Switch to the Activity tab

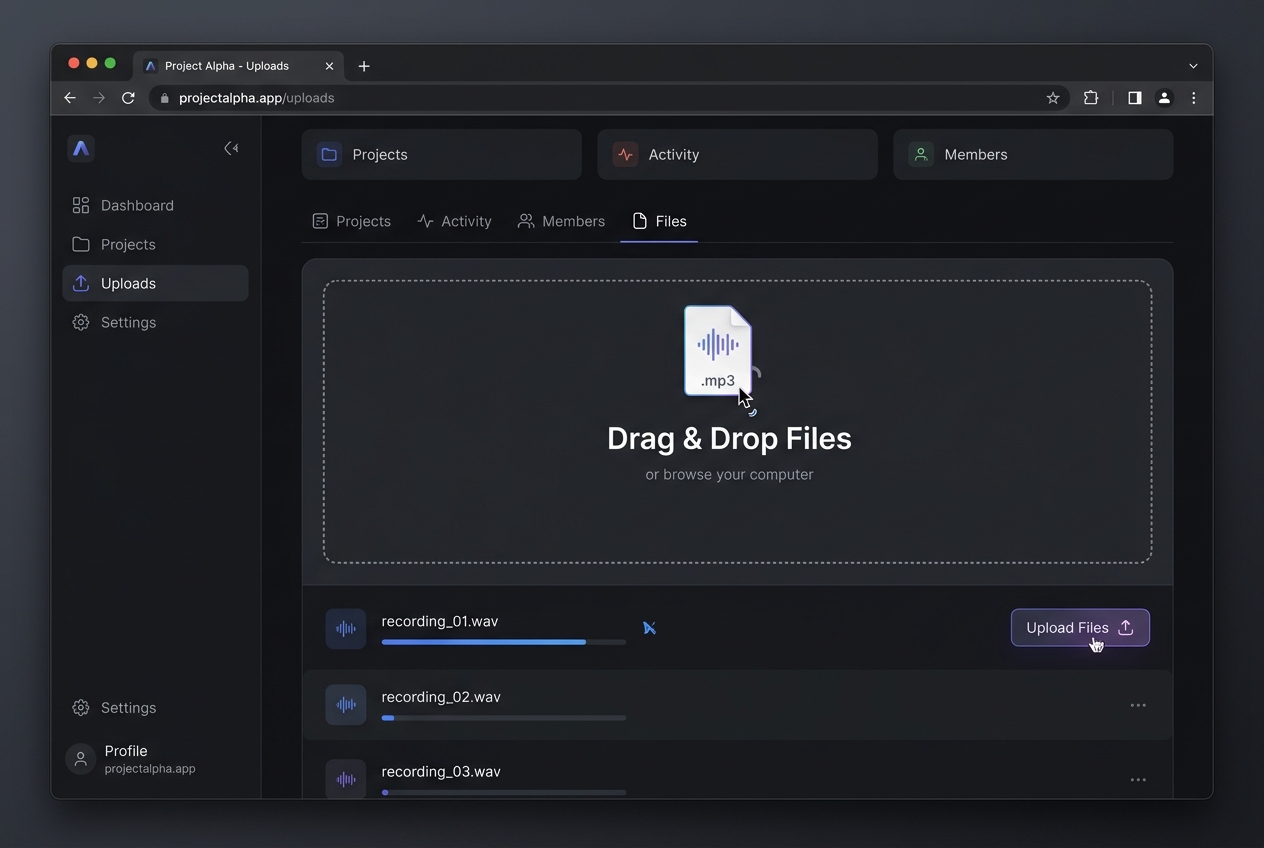pyautogui.click(x=454, y=221)
